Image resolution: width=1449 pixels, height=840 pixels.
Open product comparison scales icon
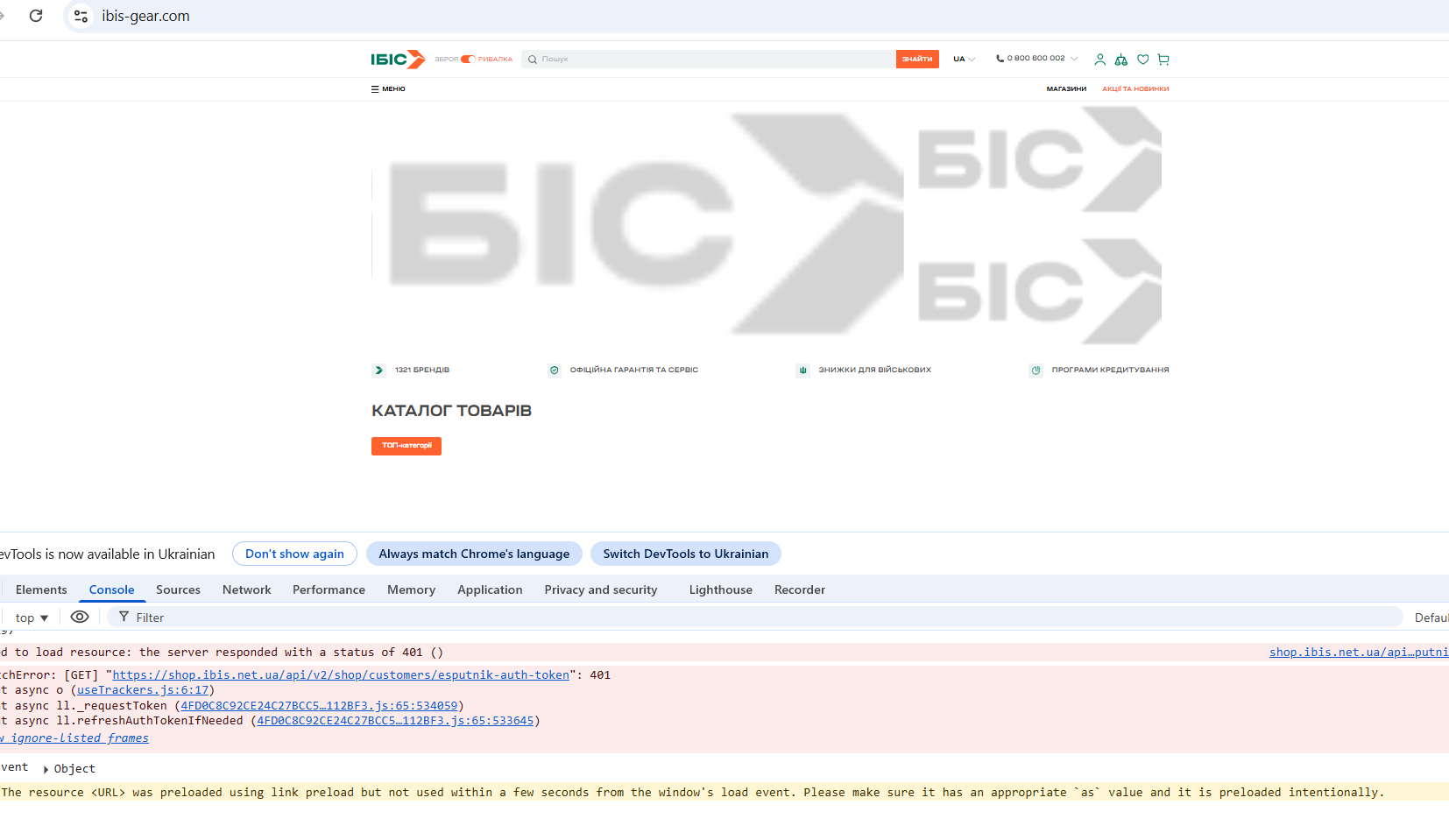pyautogui.click(x=1121, y=60)
